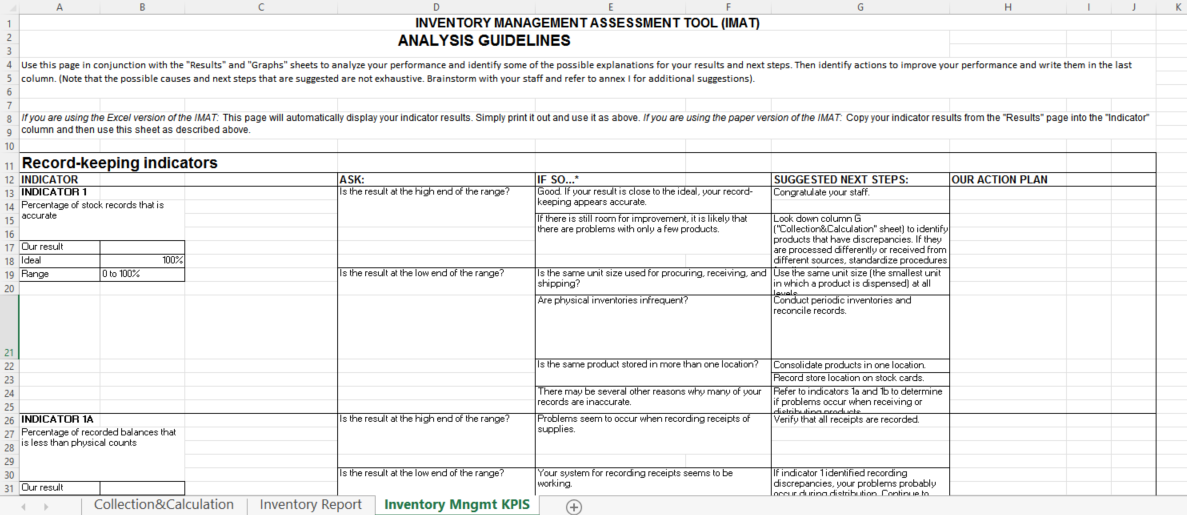Screen dimensions: 1187x515
Task: Click the ANALYSIS GUIDELINES heading
Action: coord(484,40)
